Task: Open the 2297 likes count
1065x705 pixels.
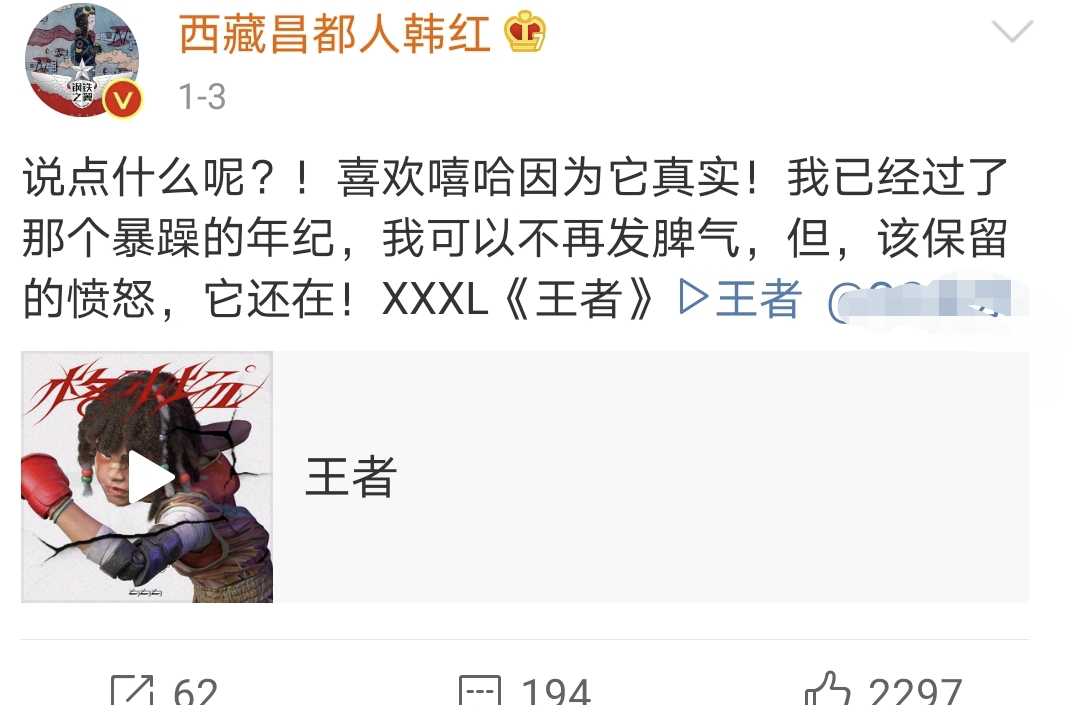Action: pos(914,691)
